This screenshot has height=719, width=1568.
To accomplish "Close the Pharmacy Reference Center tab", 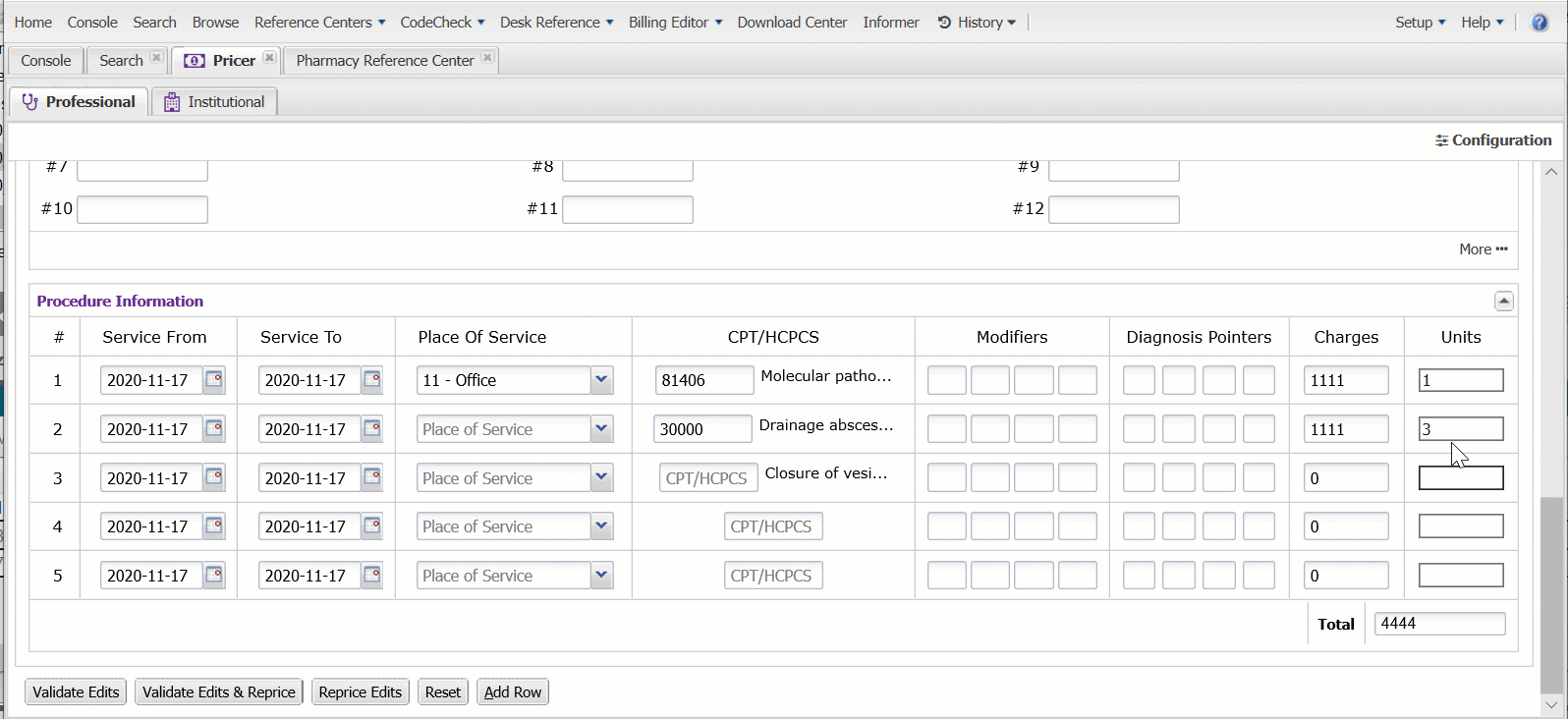I will tap(487, 59).
